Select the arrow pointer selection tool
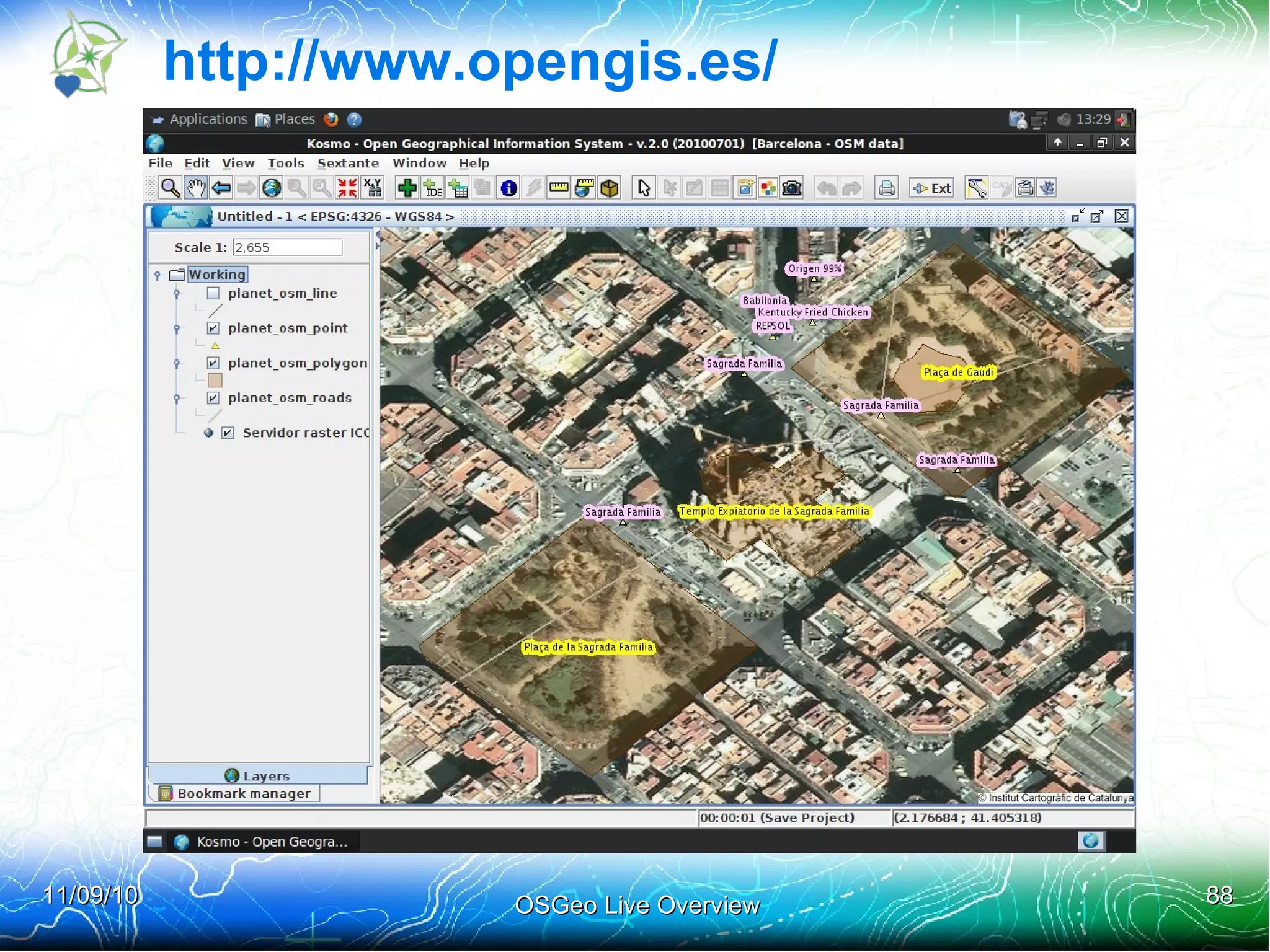Viewport: 1270px width, 952px height. (644, 188)
